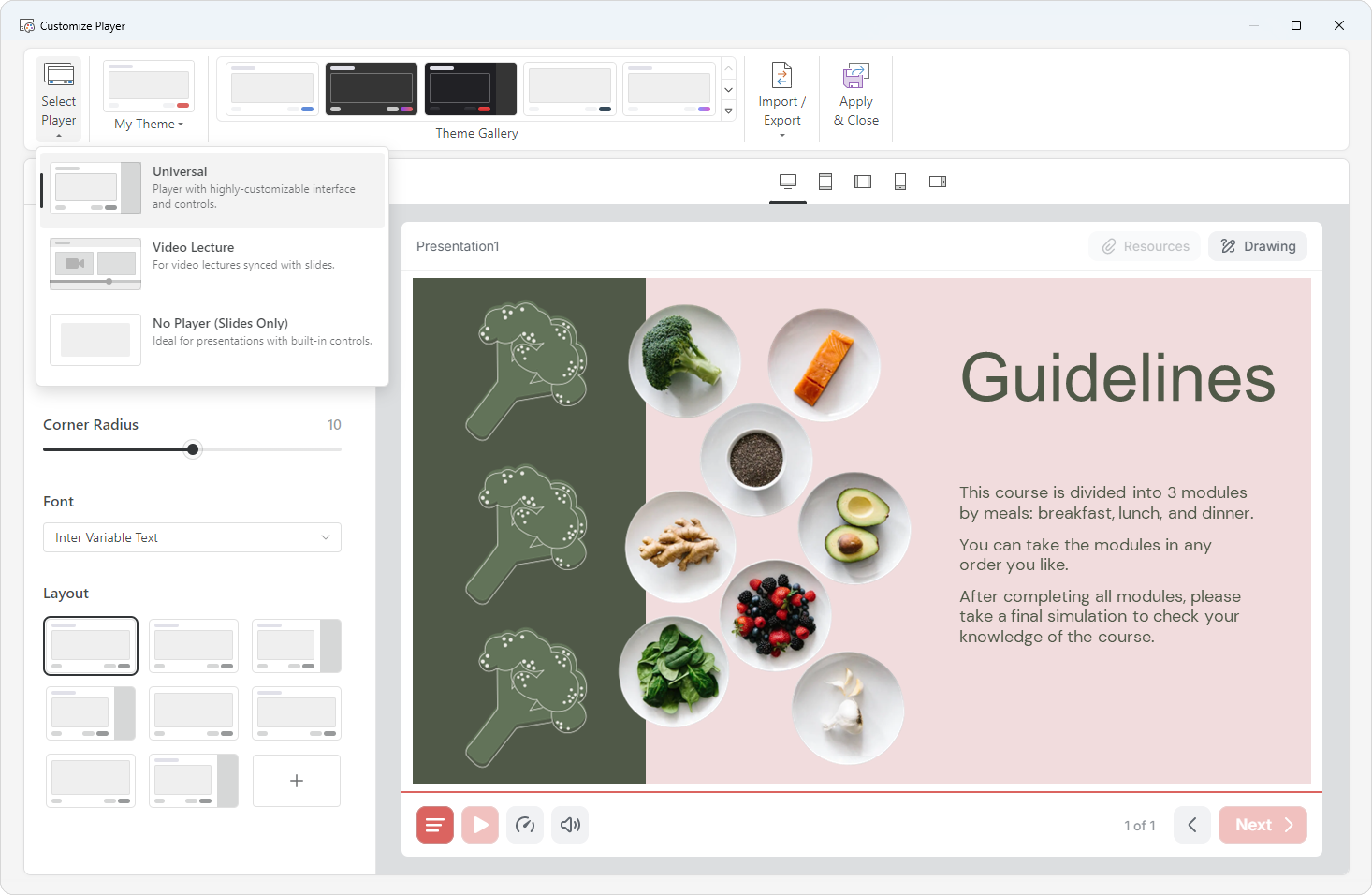Switch to phone portrait preview icon
This screenshot has height=895, width=1372.
click(900, 182)
